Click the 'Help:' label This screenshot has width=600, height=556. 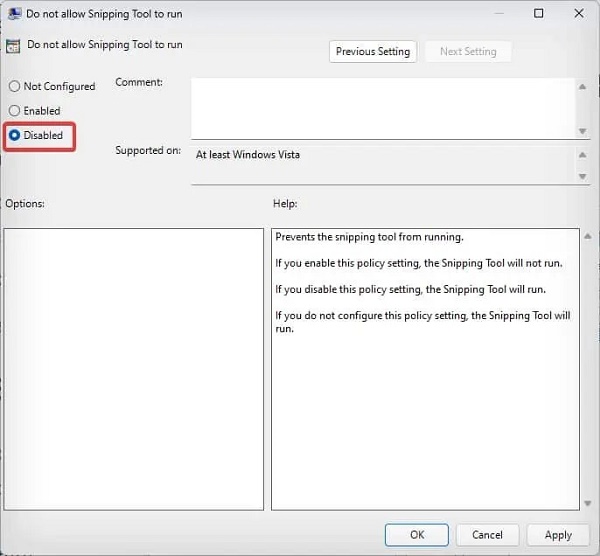285,204
